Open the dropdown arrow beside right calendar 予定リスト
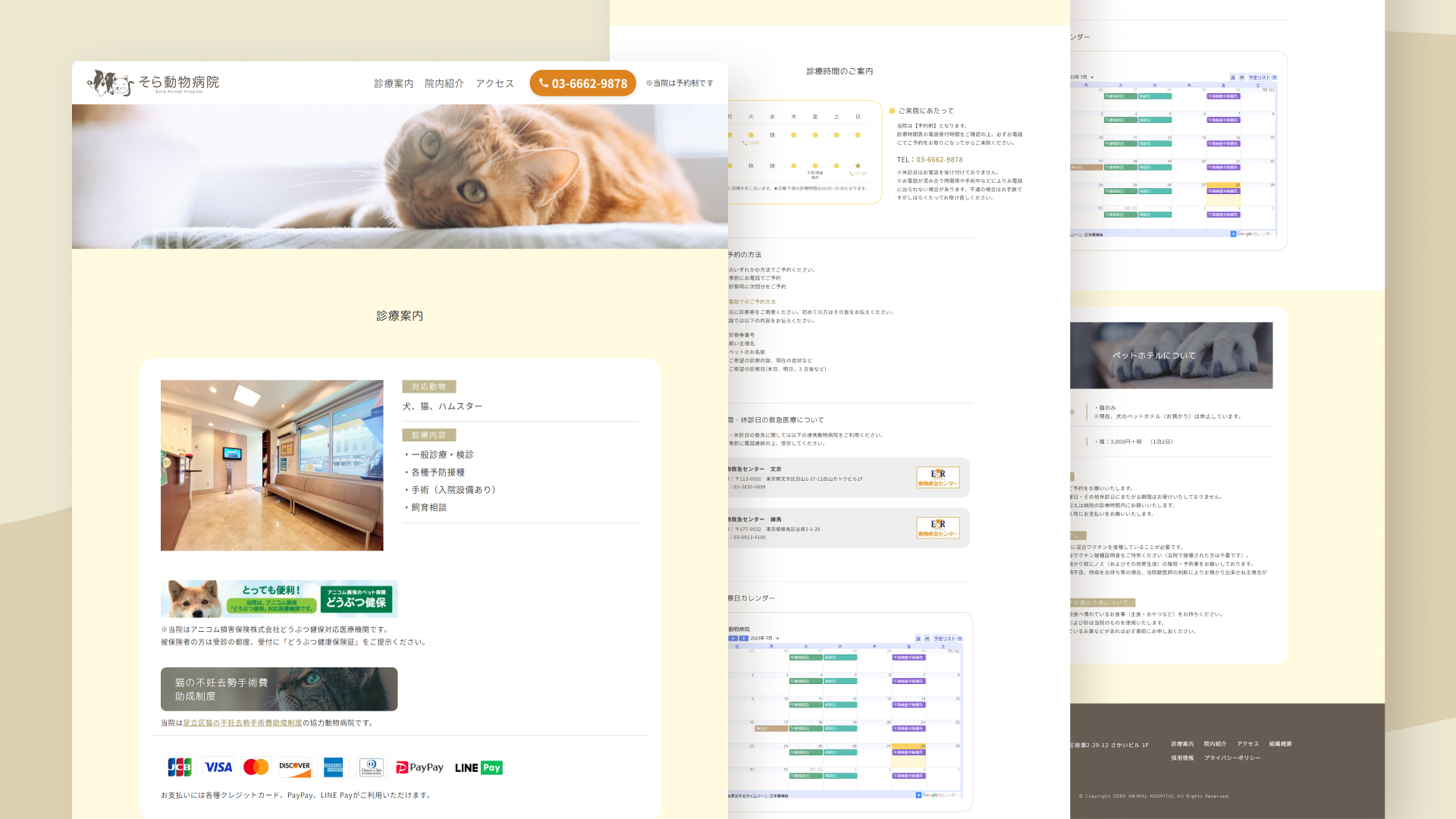 (x=1275, y=77)
